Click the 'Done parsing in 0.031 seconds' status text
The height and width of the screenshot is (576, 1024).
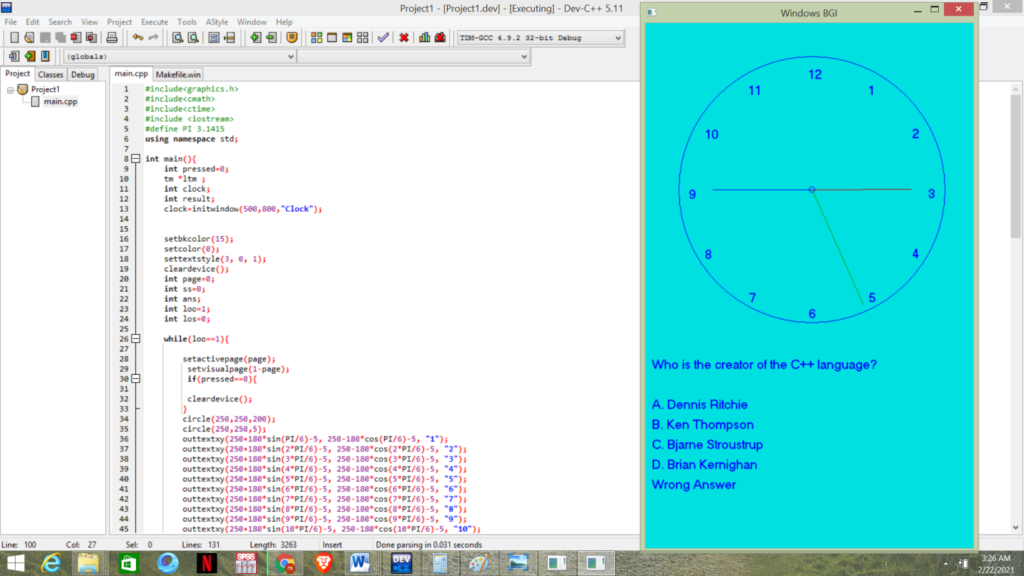pyautogui.click(x=428, y=545)
